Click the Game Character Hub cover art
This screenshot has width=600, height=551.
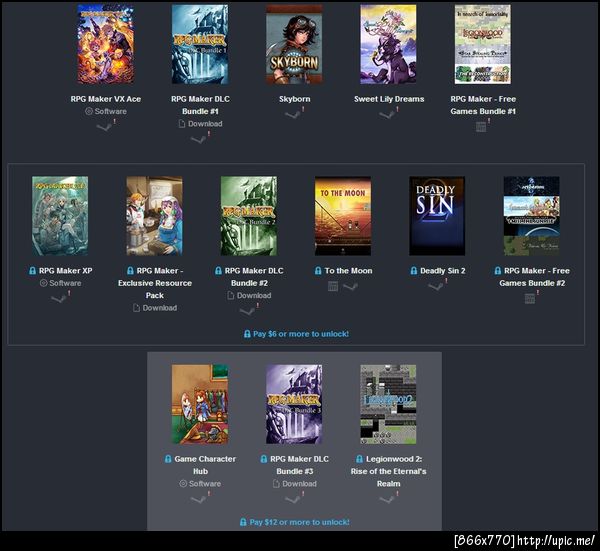(200, 404)
